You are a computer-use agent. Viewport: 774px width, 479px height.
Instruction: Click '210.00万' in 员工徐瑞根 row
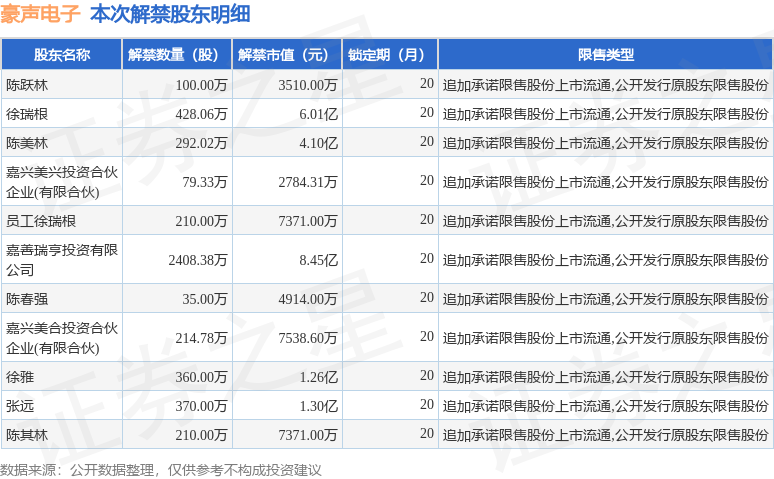click(x=201, y=221)
